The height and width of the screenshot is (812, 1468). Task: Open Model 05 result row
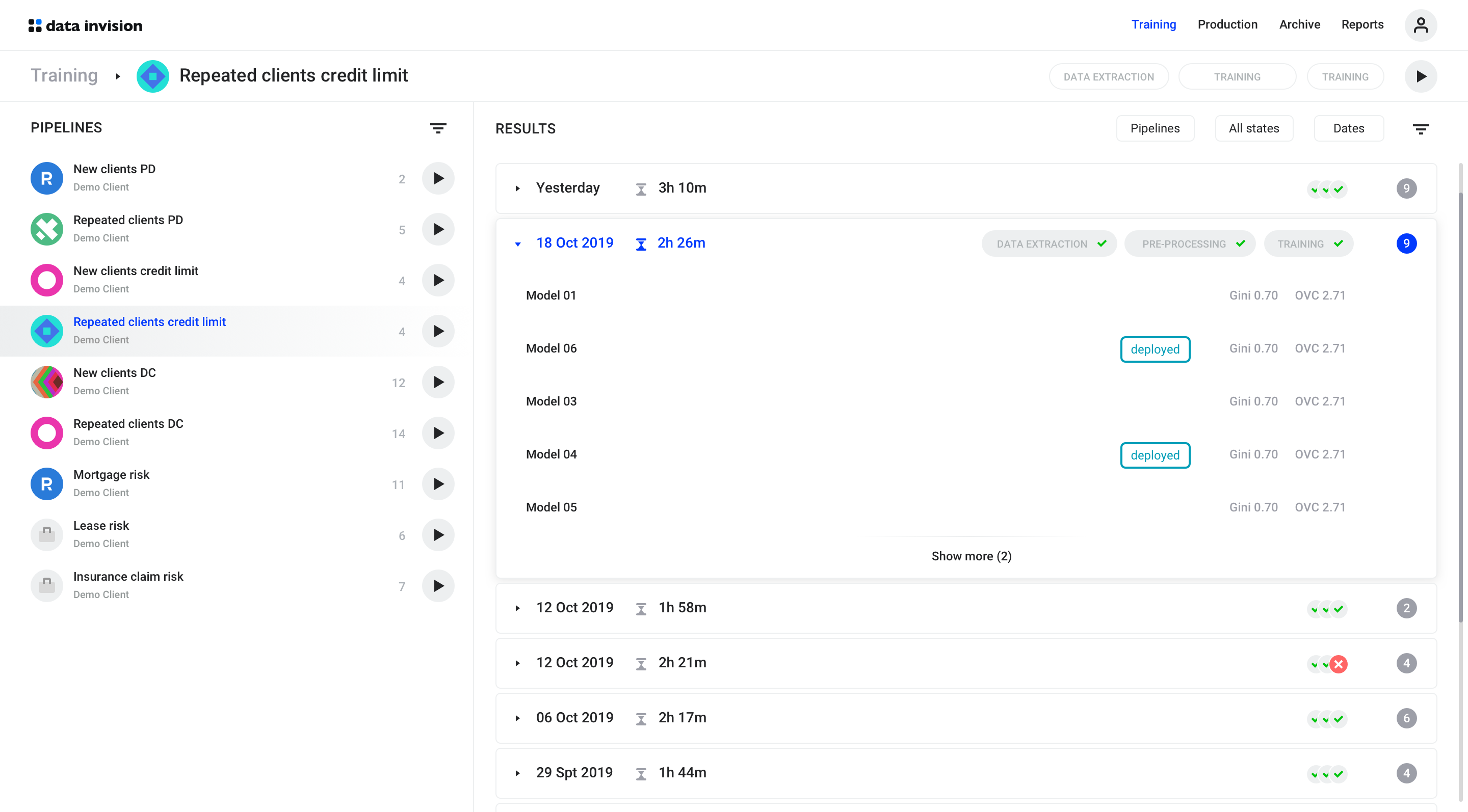click(x=966, y=507)
